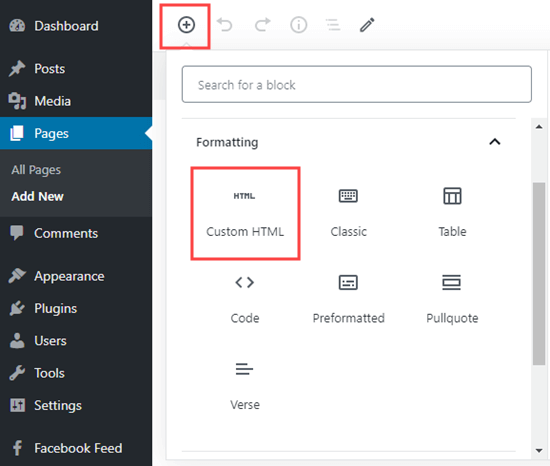
Task: Insert the Table block
Action: [x=452, y=214]
